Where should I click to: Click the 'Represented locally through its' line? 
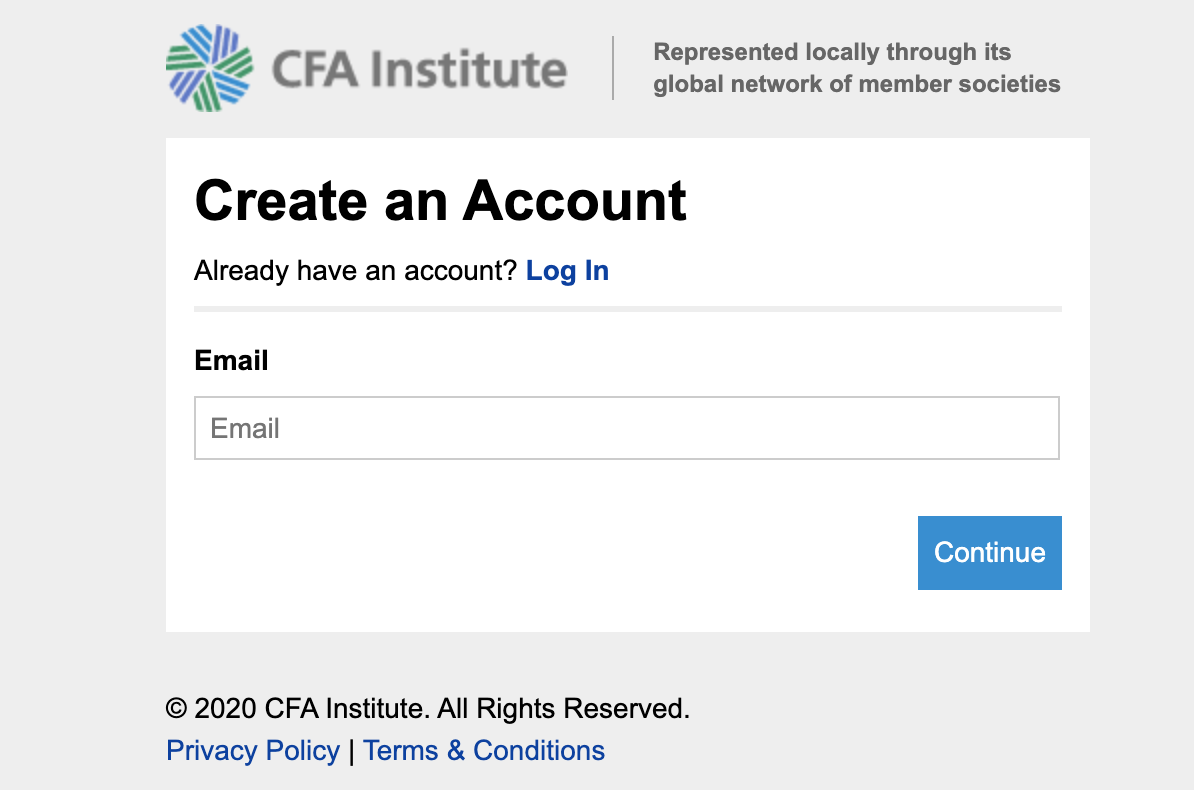[x=832, y=52]
